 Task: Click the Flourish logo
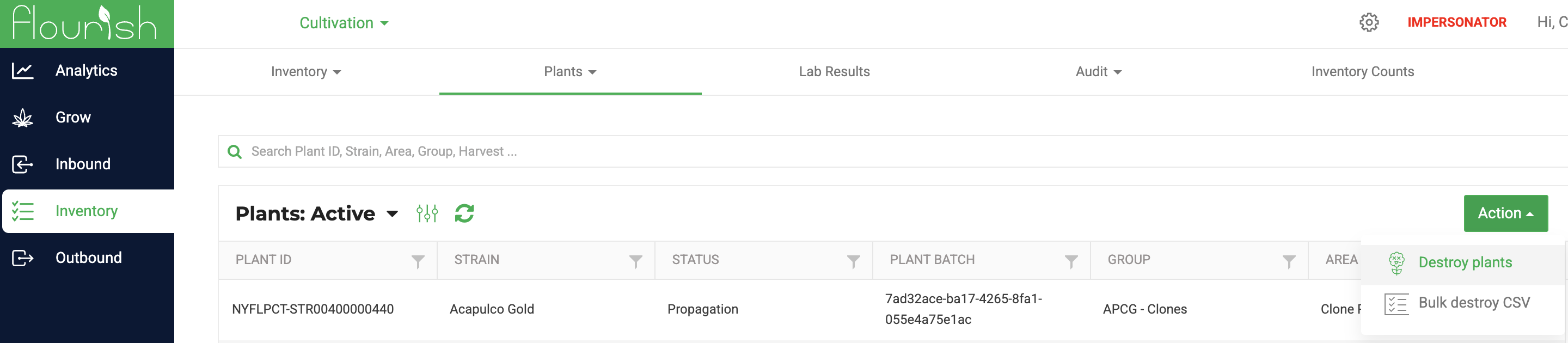[x=85, y=23]
